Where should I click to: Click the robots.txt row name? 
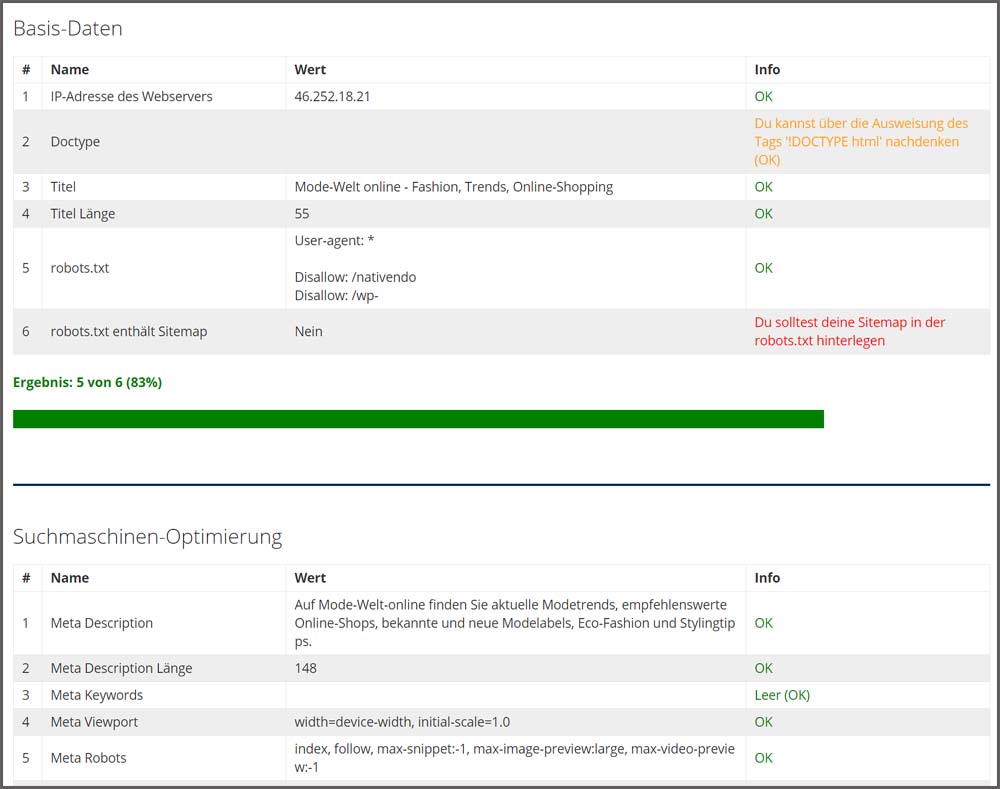(x=79, y=268)
